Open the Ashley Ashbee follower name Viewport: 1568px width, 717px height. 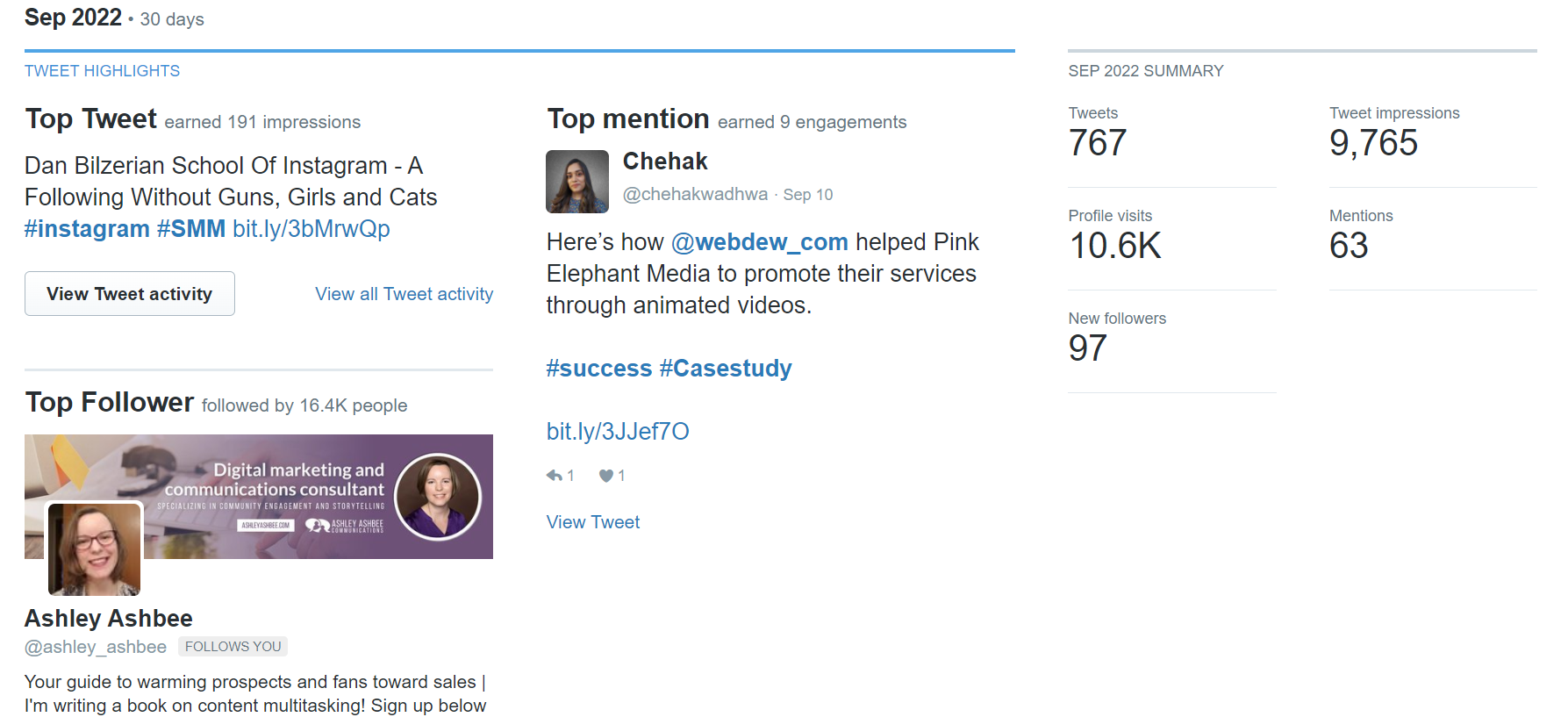coord(109,619)
